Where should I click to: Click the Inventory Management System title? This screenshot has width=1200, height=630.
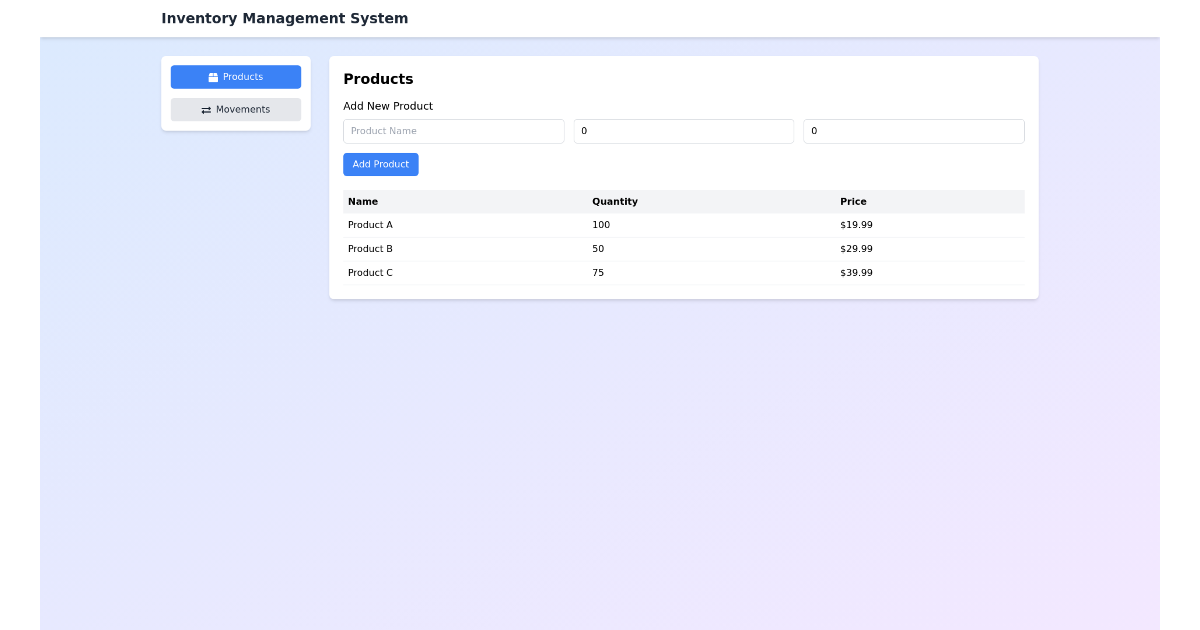click(x=285, y=18)
